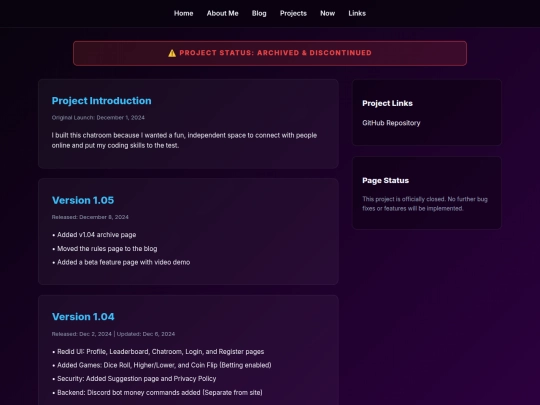Click the 'I built this chatroom' intro paragraph
Image resolution: width=540 pixels, height=405 pixels.
click(184, 140)
